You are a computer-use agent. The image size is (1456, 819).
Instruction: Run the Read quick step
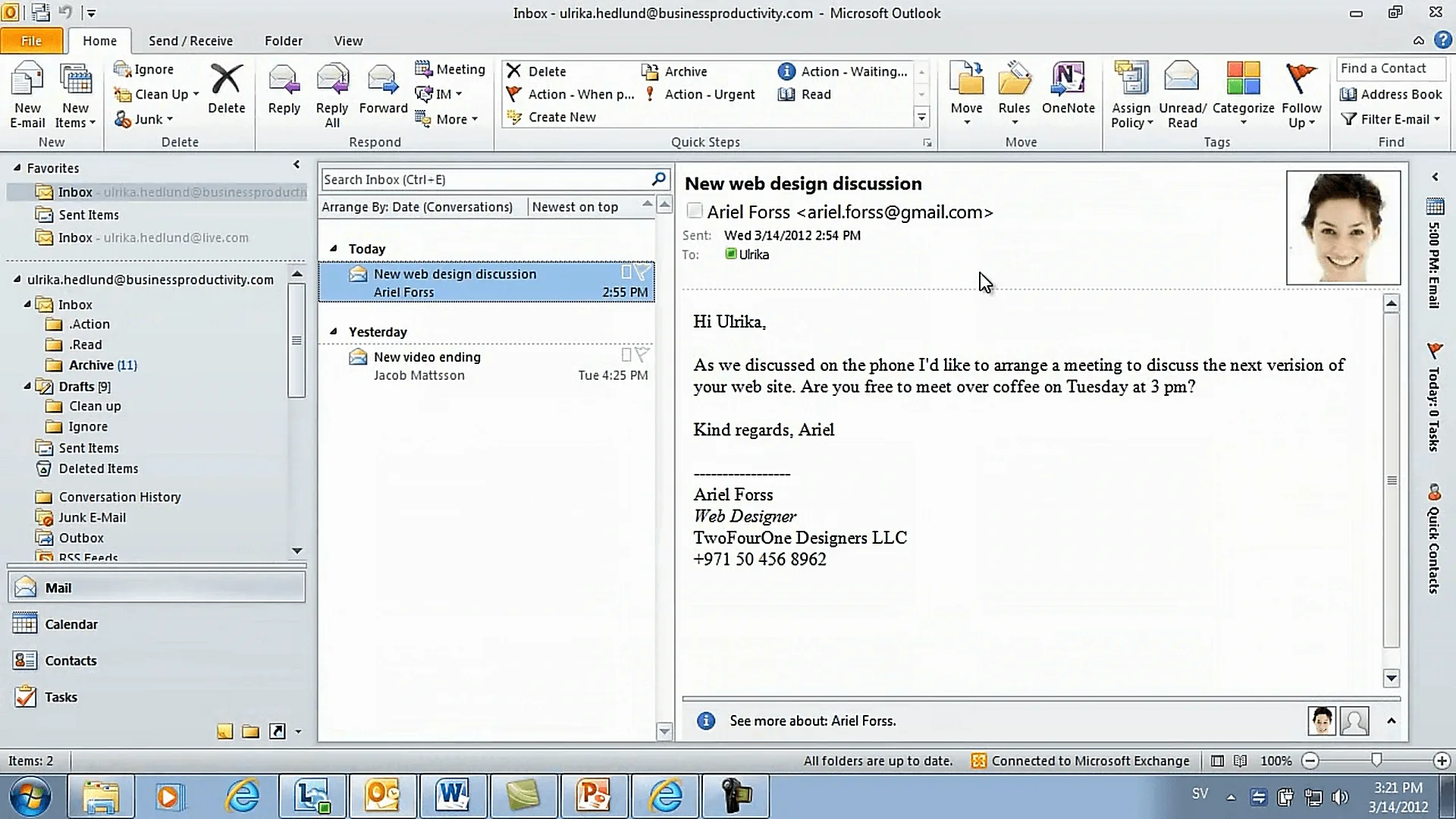pyautogui.click(x=805, y=94)
